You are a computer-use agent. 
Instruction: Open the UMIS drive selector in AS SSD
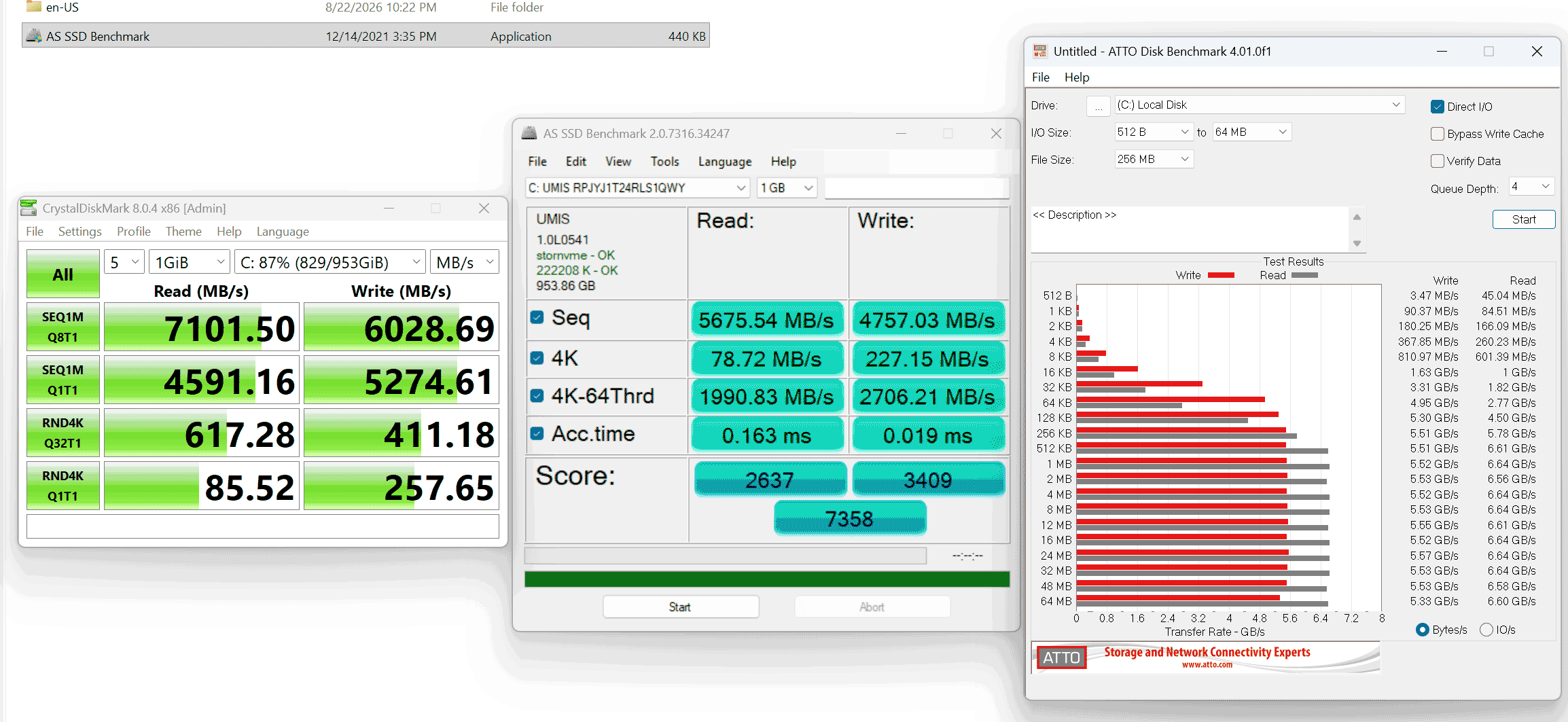(x=637, y=187)
